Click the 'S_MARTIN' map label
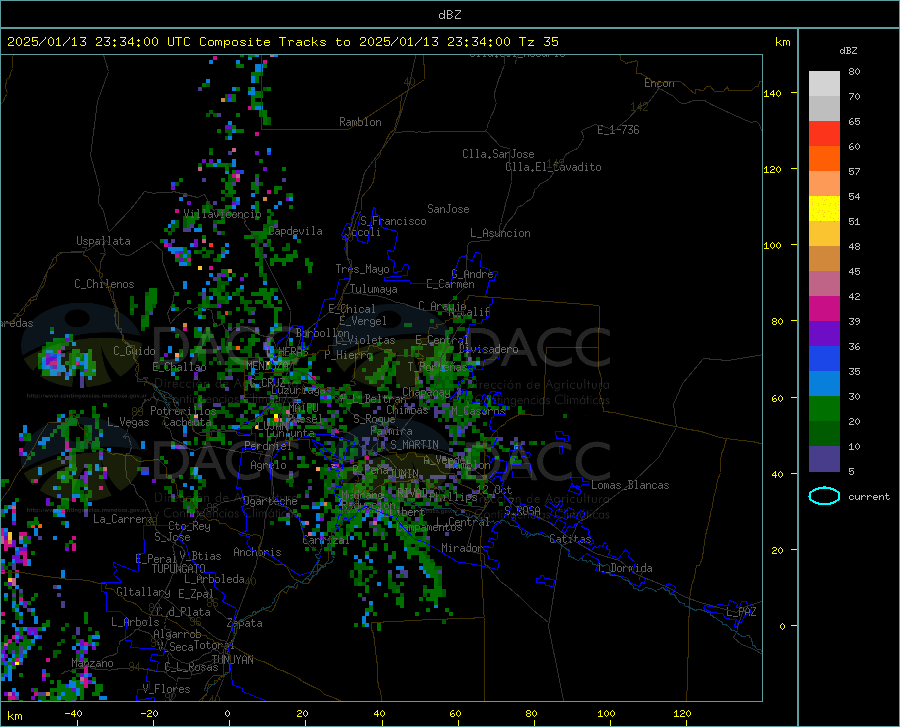900x727 pixels. coord(414,445)
